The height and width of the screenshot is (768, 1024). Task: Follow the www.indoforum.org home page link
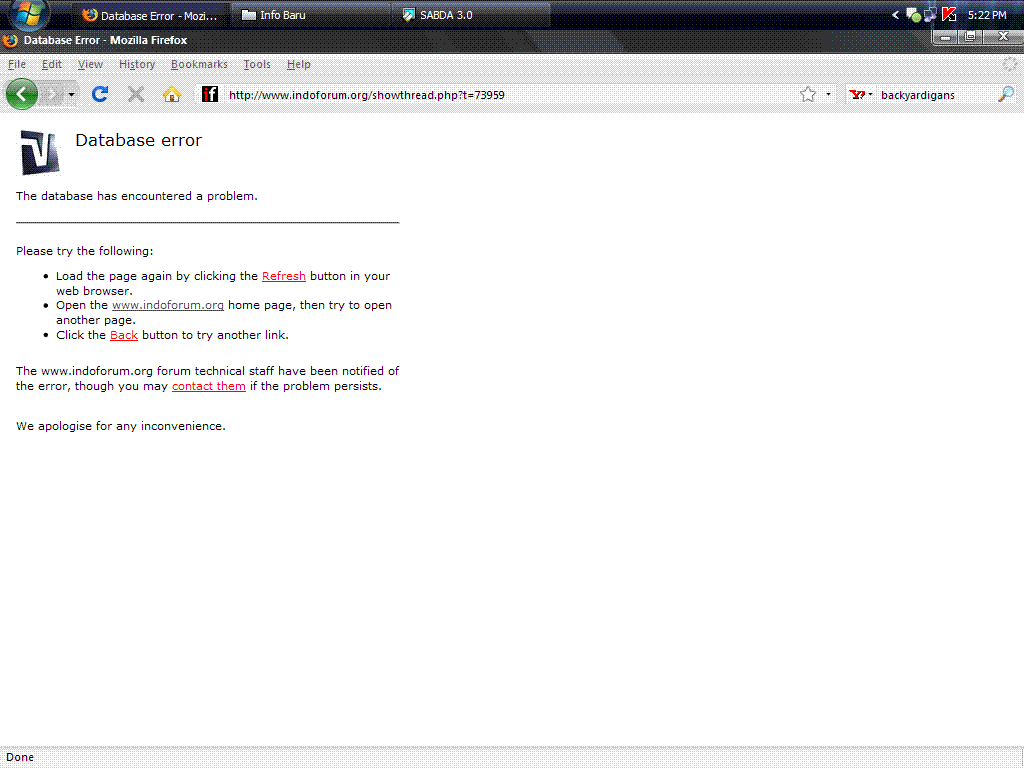click(168, 305)
